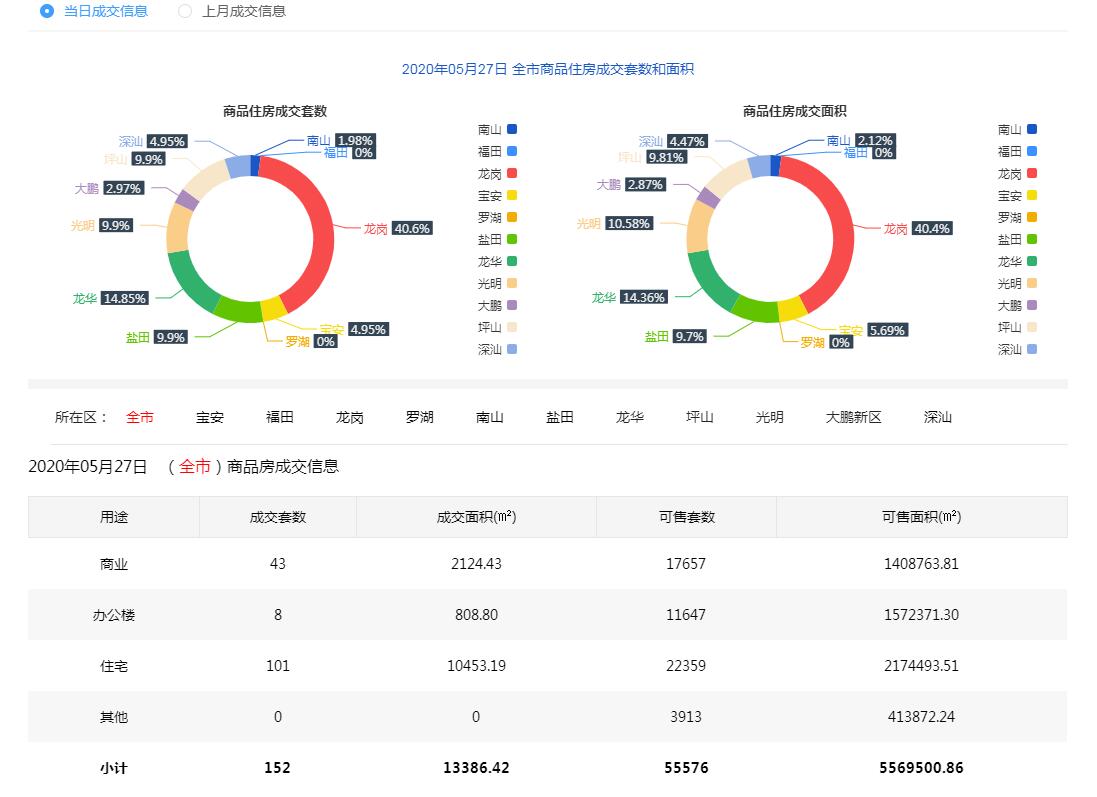Choose the 罗湖 district filter tab
This screenshot has height=797, width=1097.
420,417
